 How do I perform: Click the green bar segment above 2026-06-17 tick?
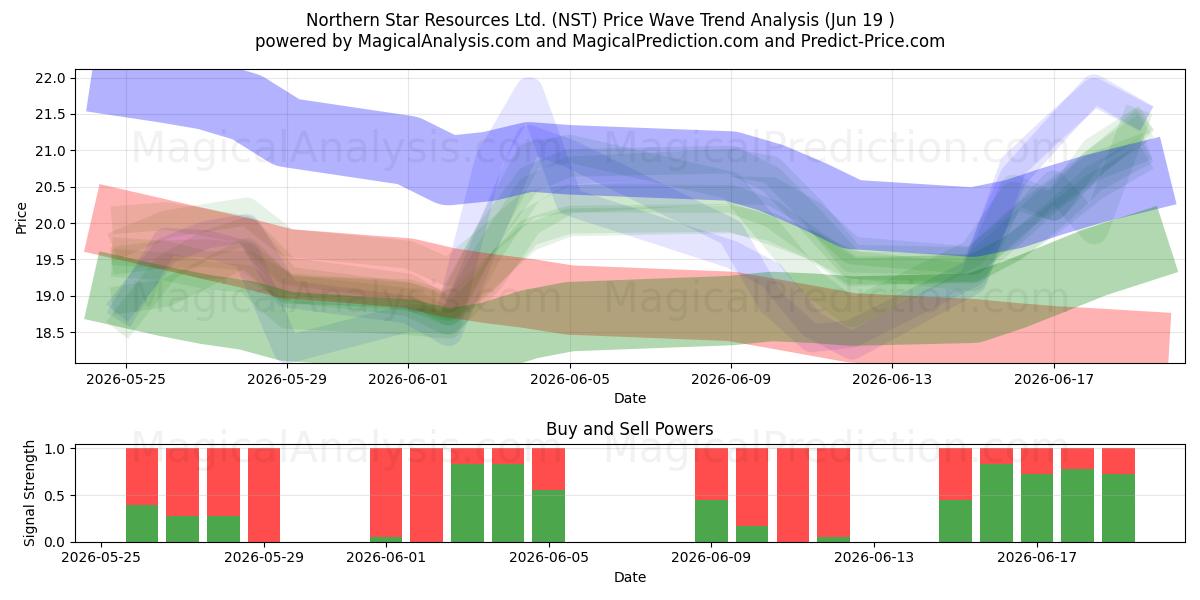(1037, 508)
